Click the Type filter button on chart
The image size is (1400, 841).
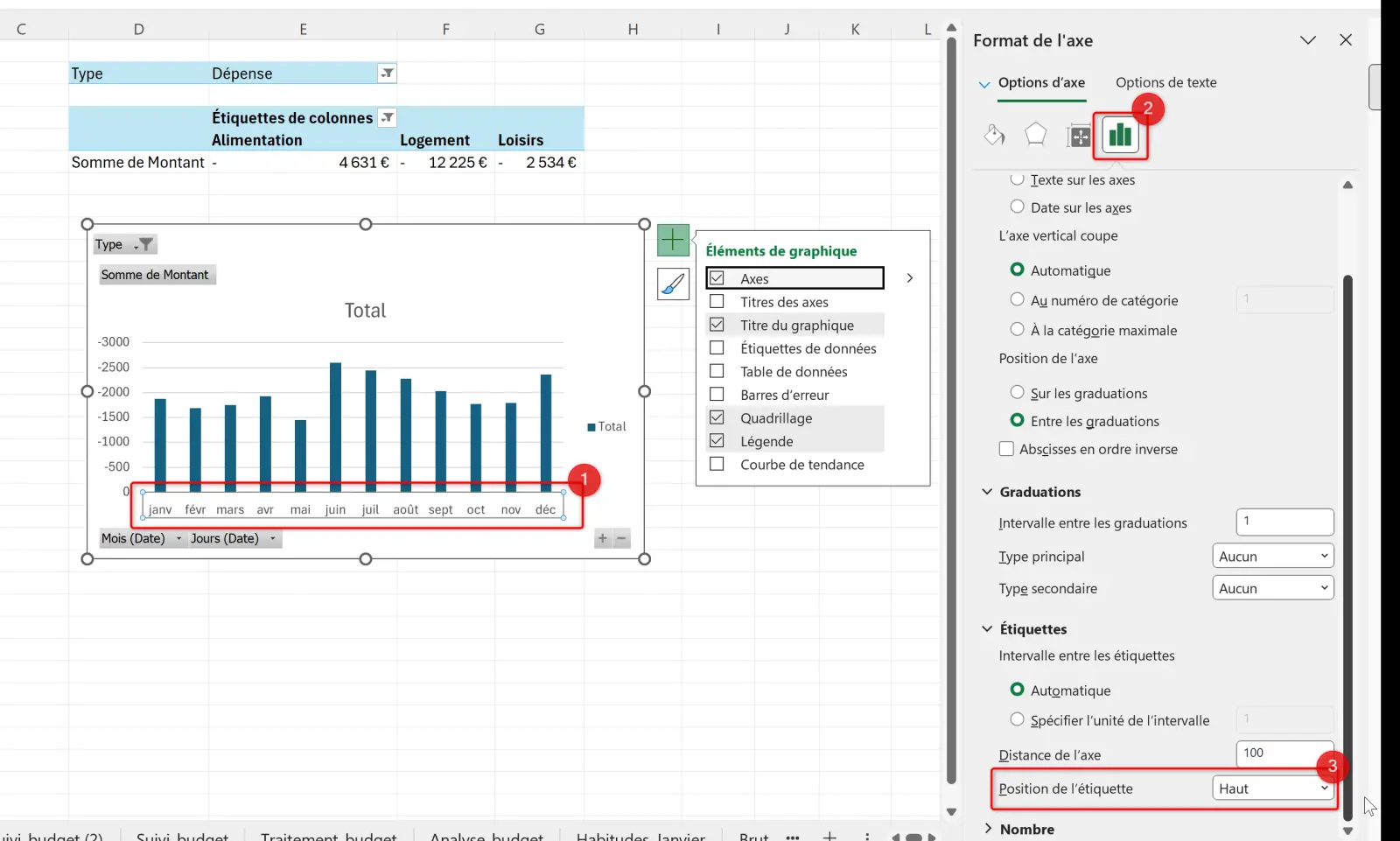pos(125,245)
